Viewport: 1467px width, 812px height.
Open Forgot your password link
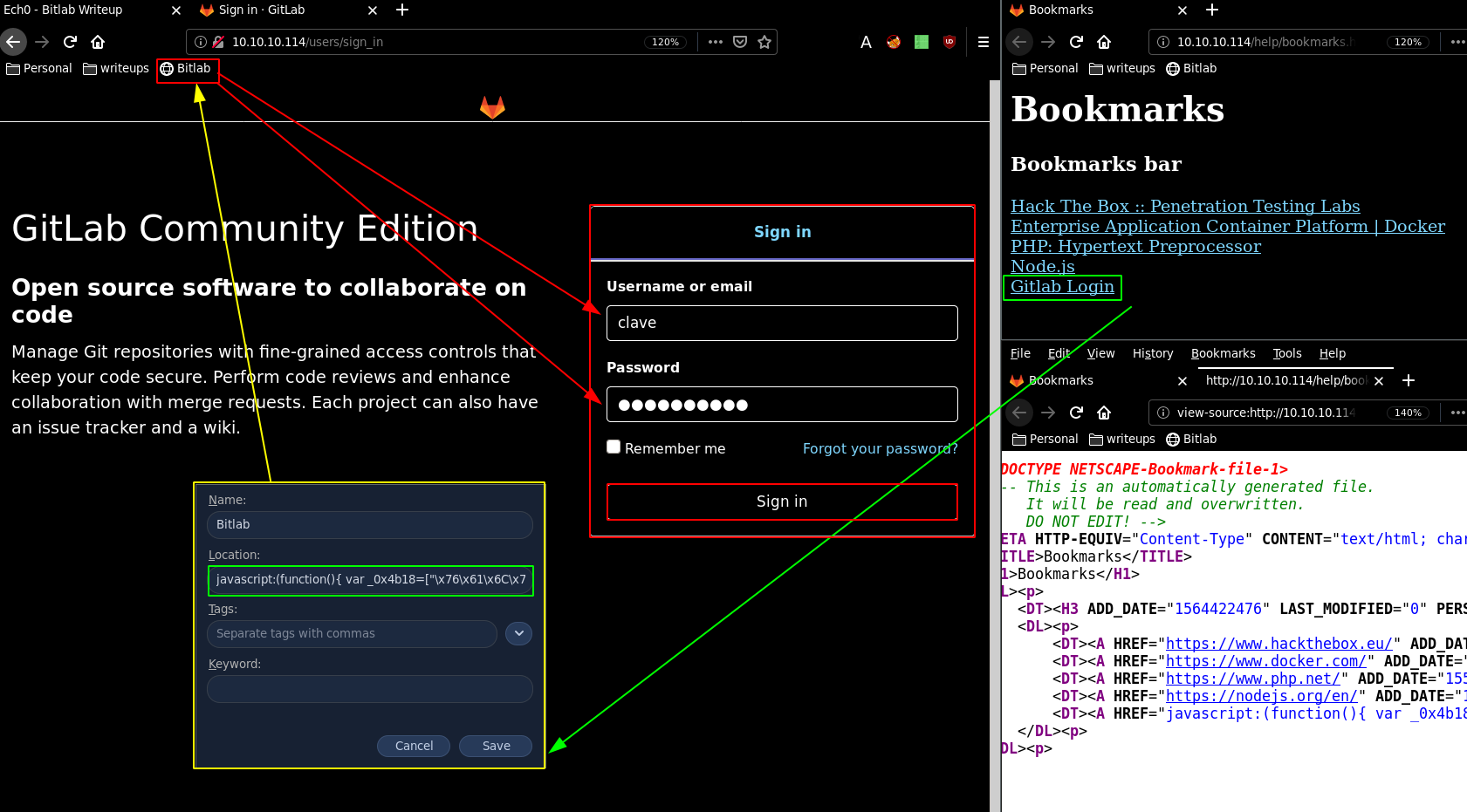tap(880, 448)
